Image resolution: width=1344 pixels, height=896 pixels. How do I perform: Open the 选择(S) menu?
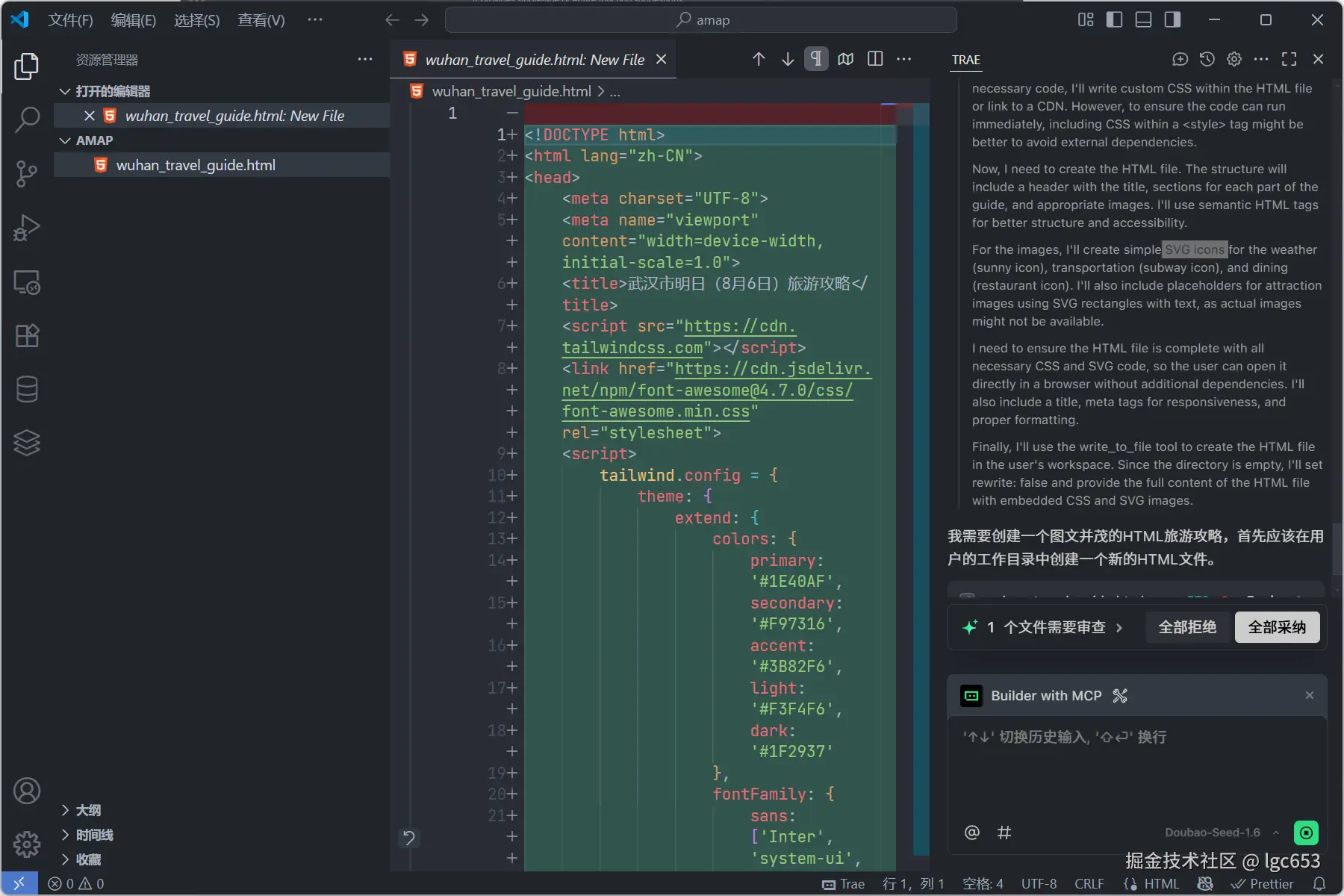tap(197, 20)
